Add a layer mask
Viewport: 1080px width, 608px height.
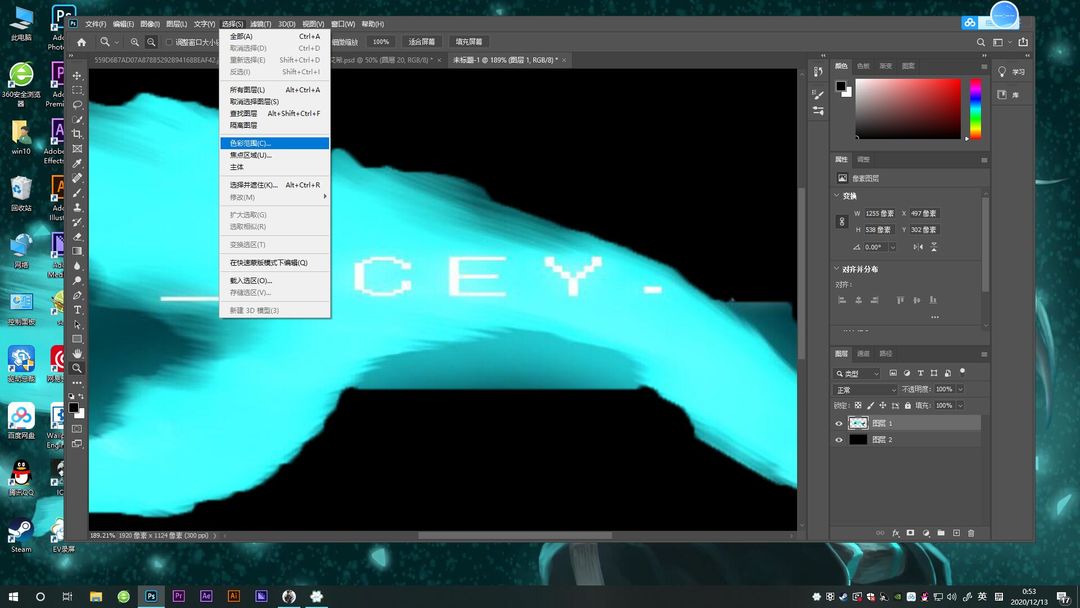[x=911, y=533]
